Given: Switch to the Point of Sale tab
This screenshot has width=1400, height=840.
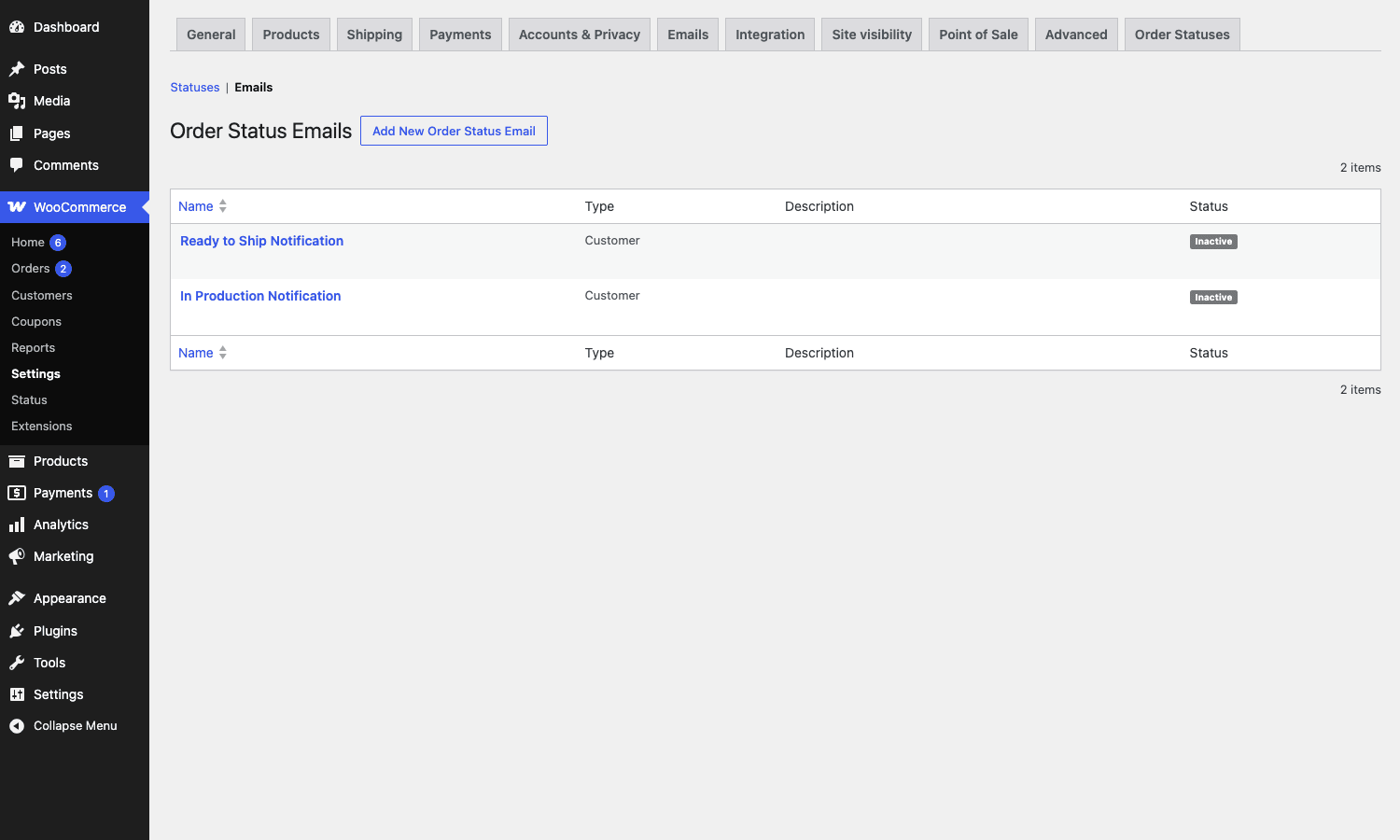Looking at the screenshot, I should tap(978, 35).
